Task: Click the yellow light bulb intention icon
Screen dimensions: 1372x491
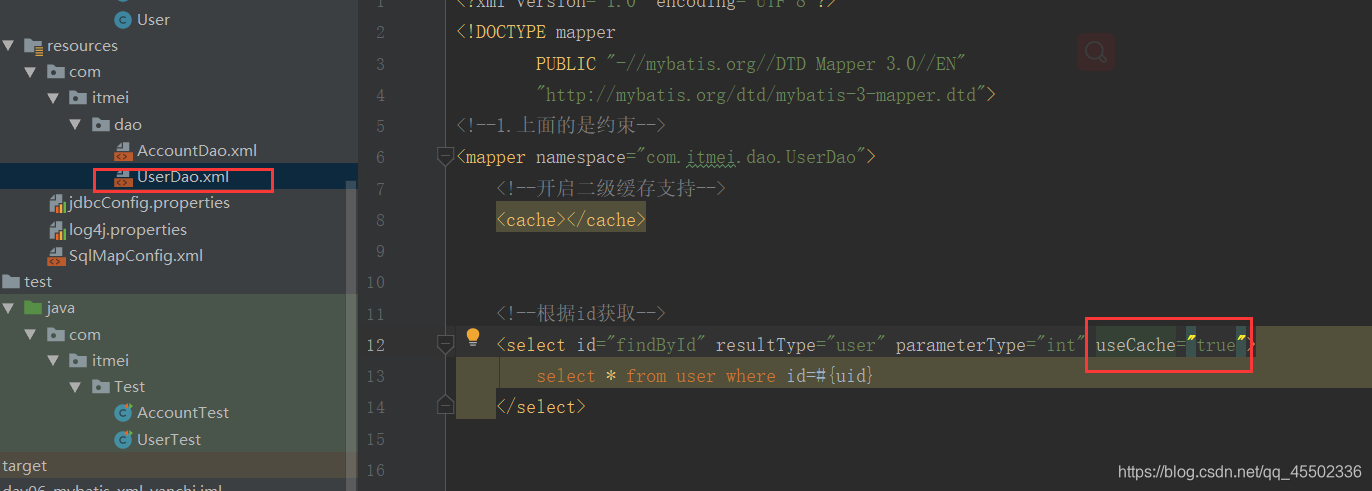Action: [x=473, y=337]
